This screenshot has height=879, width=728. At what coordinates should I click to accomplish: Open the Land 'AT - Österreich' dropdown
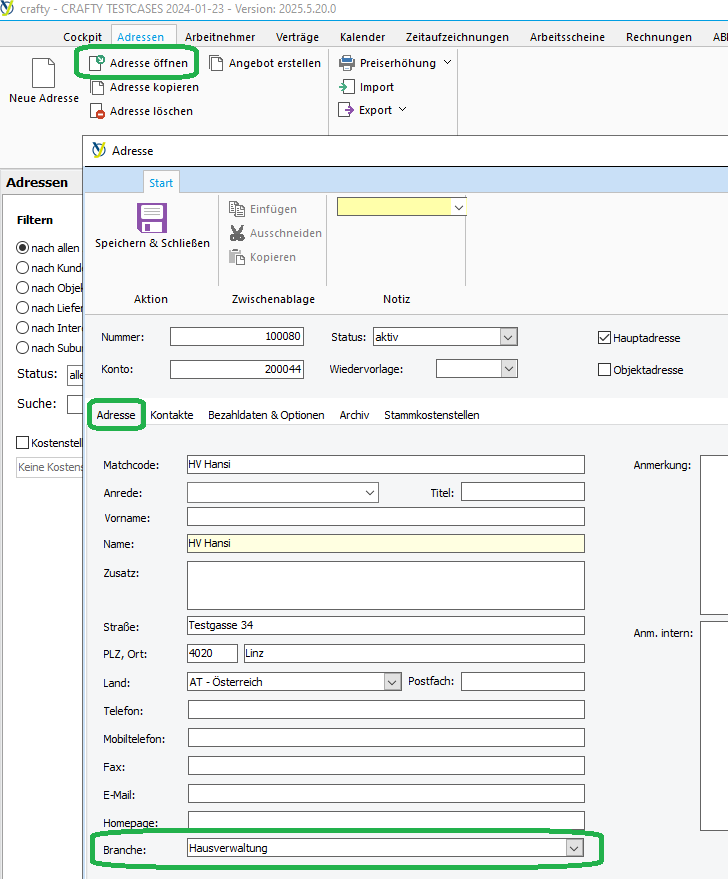point(392,682)
